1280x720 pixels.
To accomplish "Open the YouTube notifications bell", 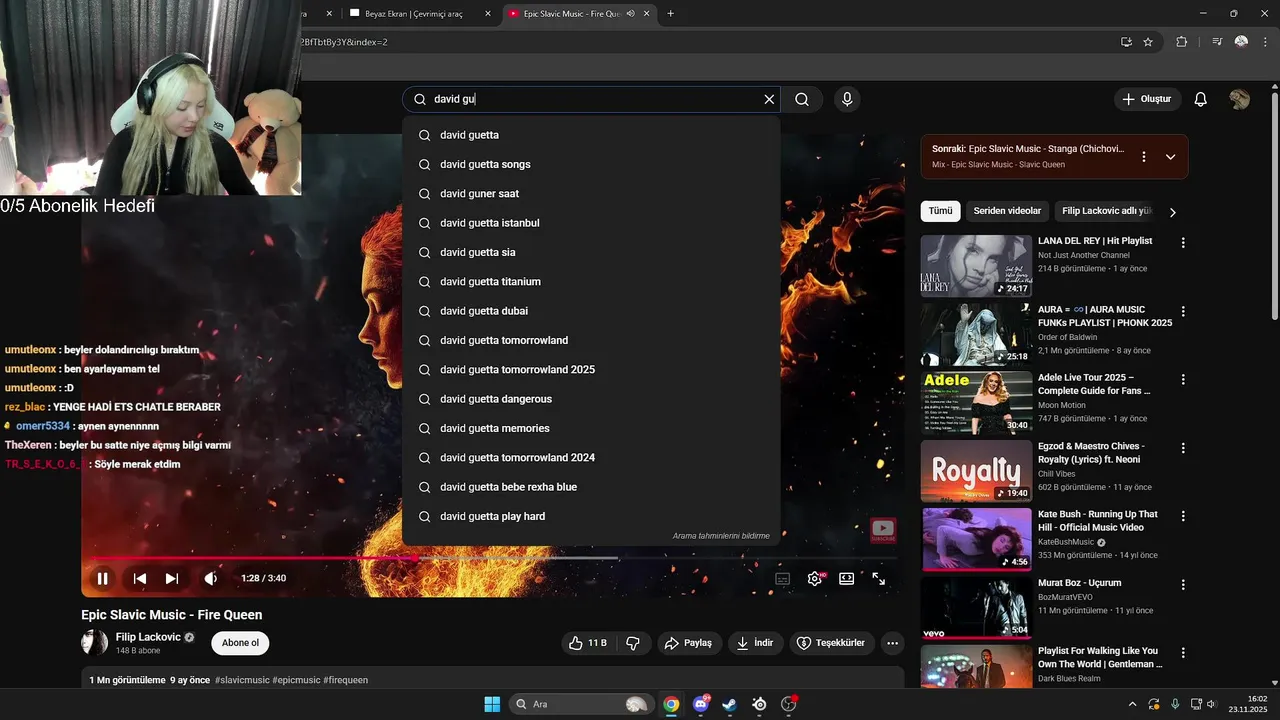I will [1201, 99].
